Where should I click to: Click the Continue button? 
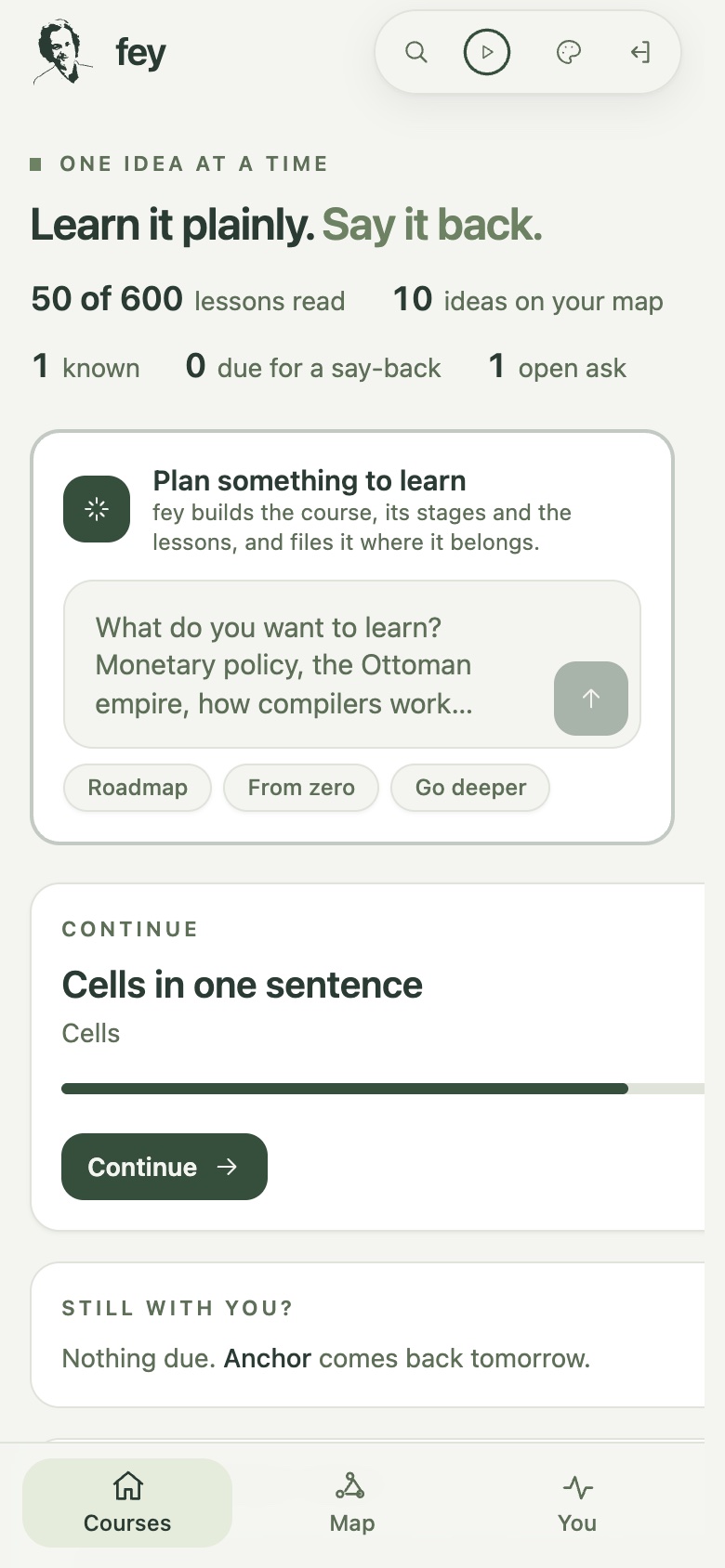click(165, 1167)
